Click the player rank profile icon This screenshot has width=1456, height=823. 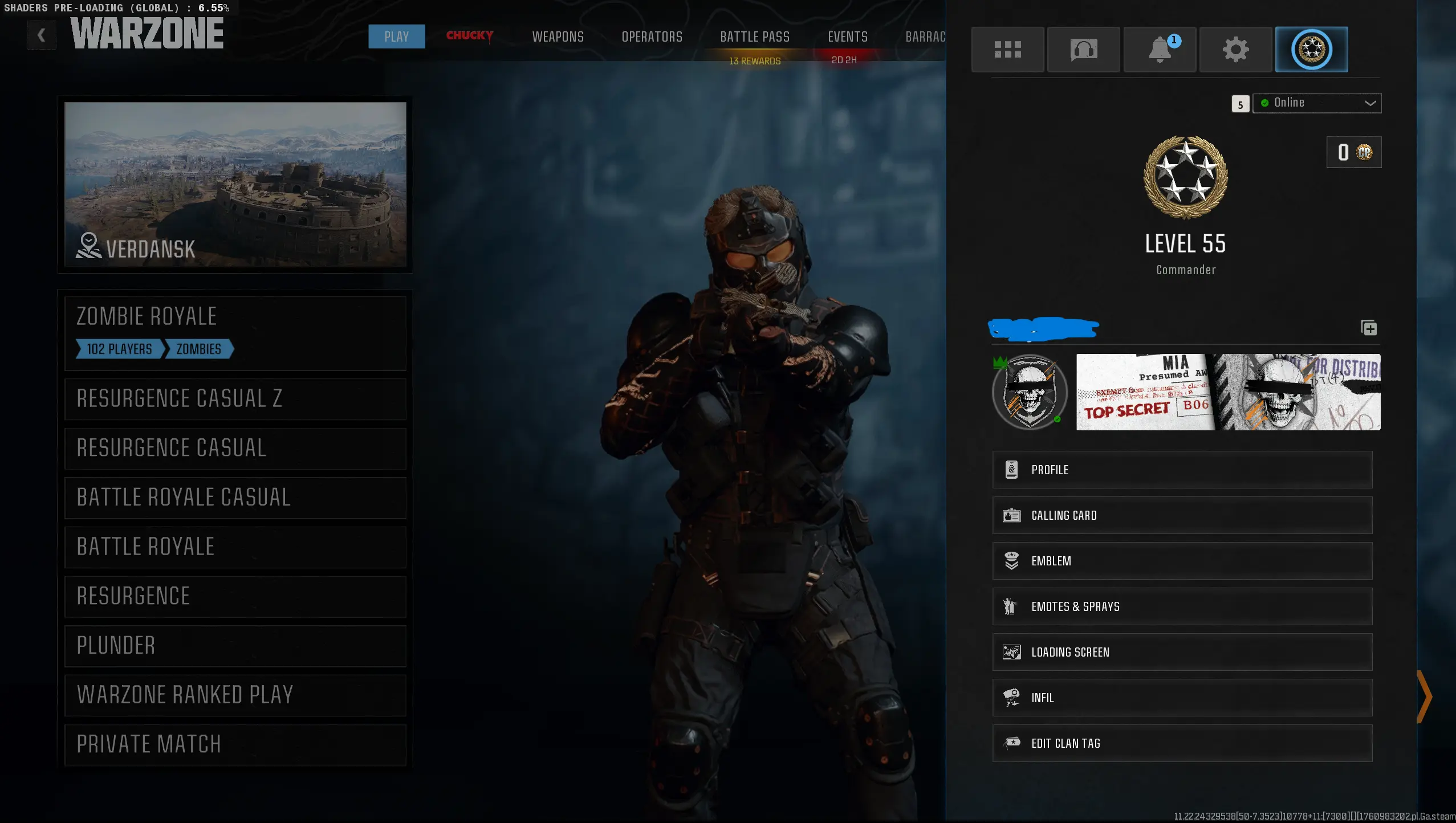1311,50
